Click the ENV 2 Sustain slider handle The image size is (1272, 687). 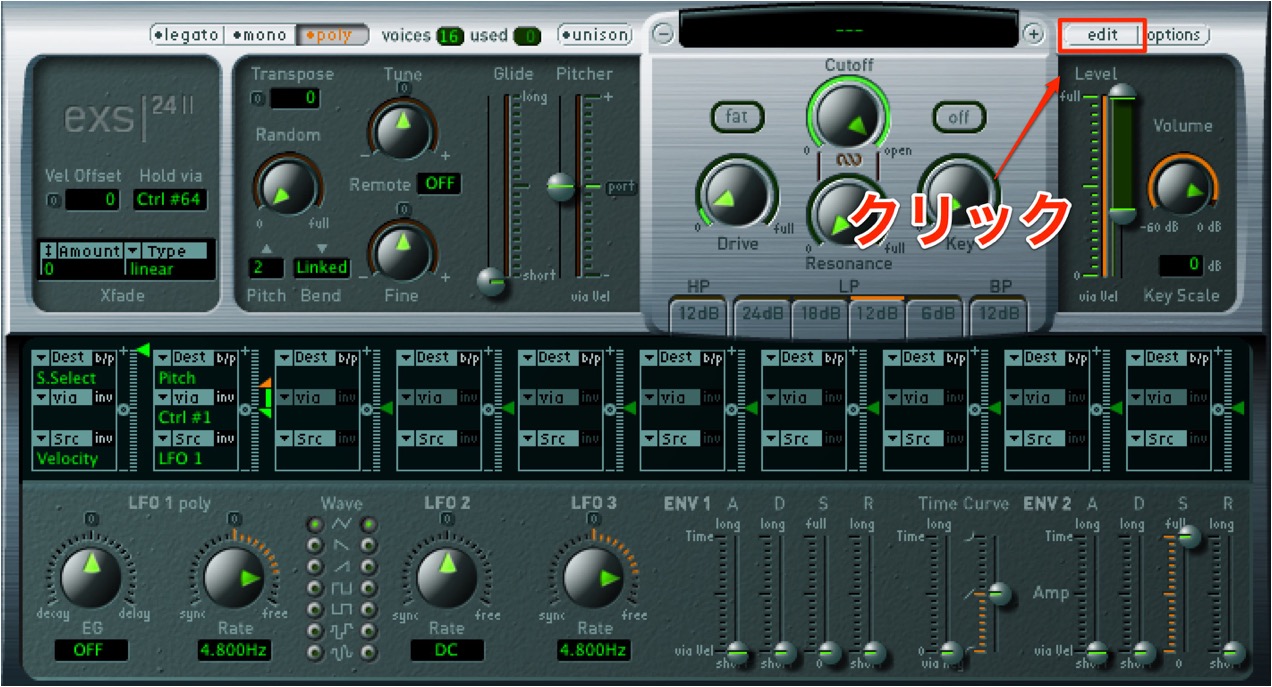point(1186,537)
